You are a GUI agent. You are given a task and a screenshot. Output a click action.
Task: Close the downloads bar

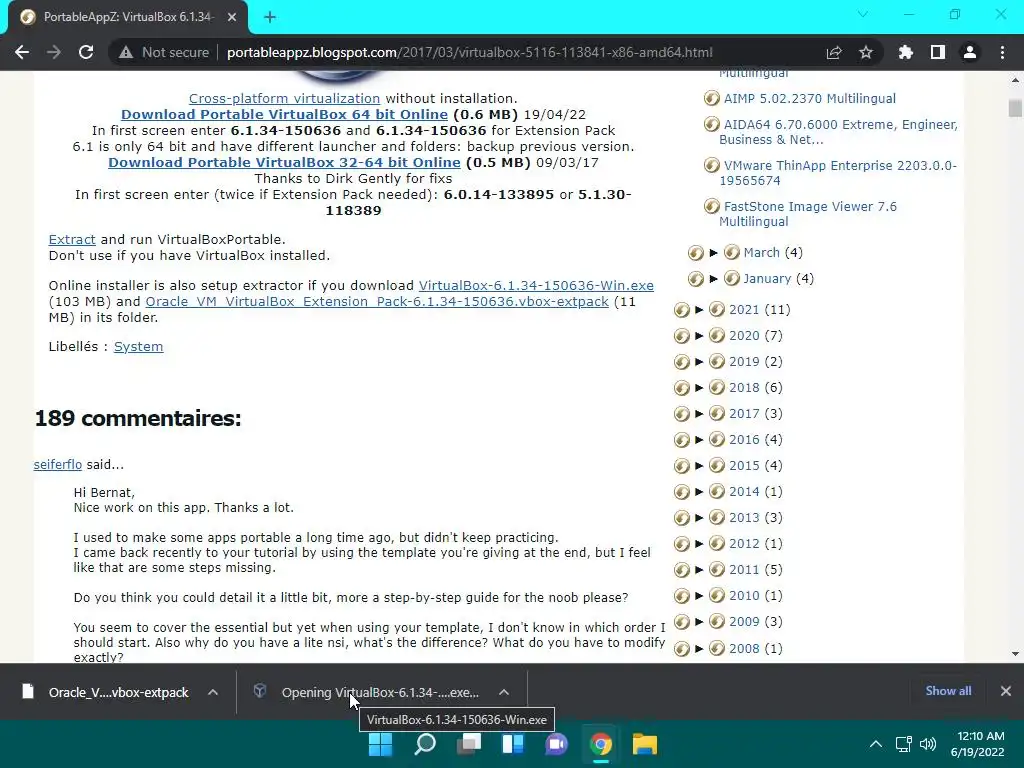pos(1006,691)
